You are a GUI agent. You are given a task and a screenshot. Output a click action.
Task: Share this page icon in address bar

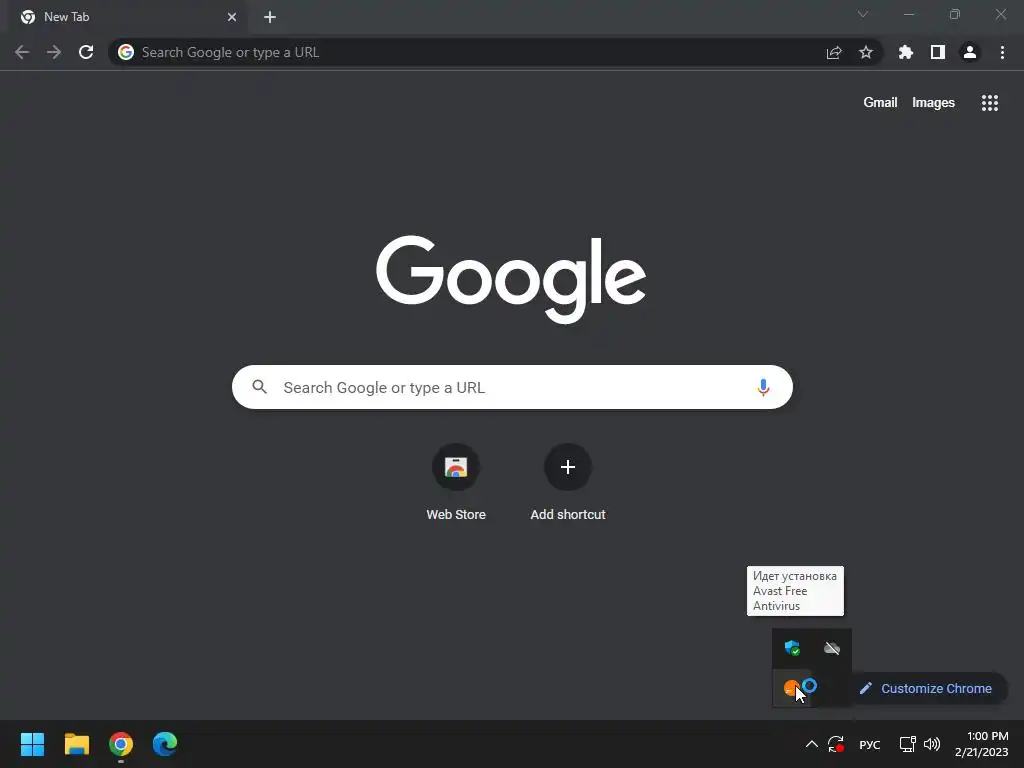coord(834,52)
